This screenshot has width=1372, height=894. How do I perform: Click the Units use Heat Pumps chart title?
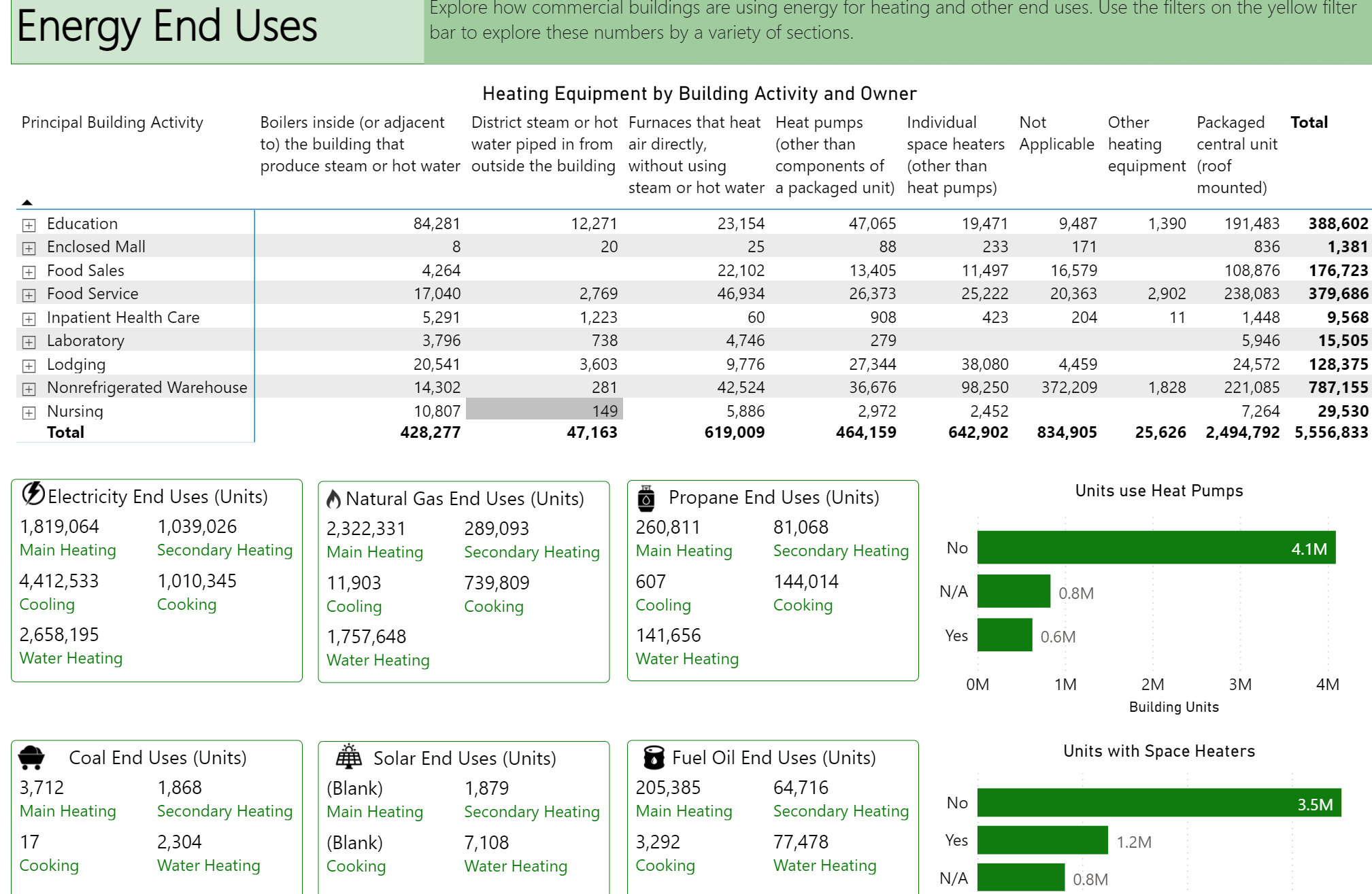pos(1159,491)
